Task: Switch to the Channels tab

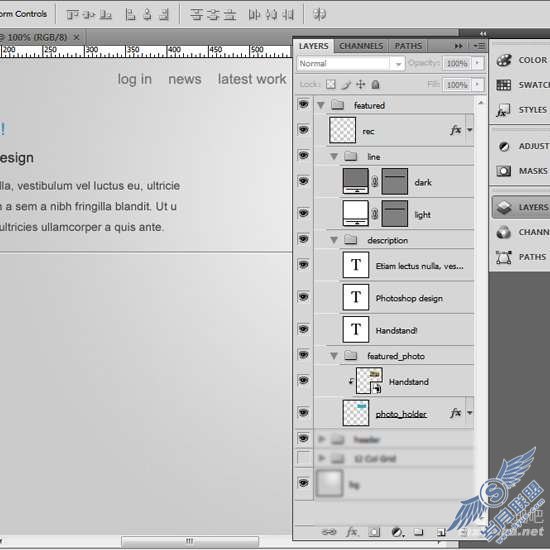Action: tap(361, 46)
